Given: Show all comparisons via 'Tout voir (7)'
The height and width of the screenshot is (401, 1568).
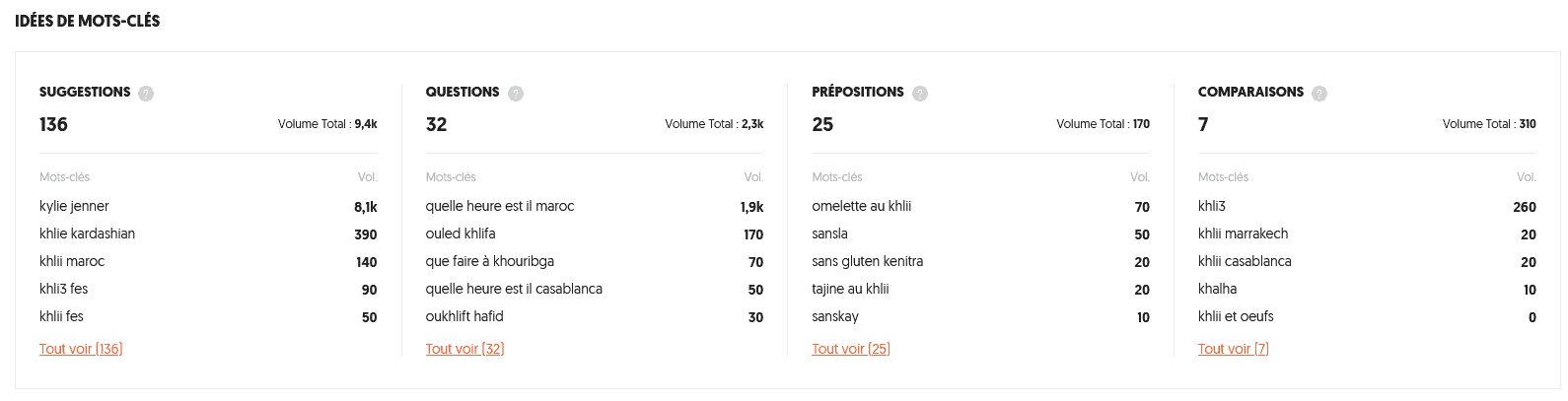Looking at the screenshot, I should (x=1233, y=349).
